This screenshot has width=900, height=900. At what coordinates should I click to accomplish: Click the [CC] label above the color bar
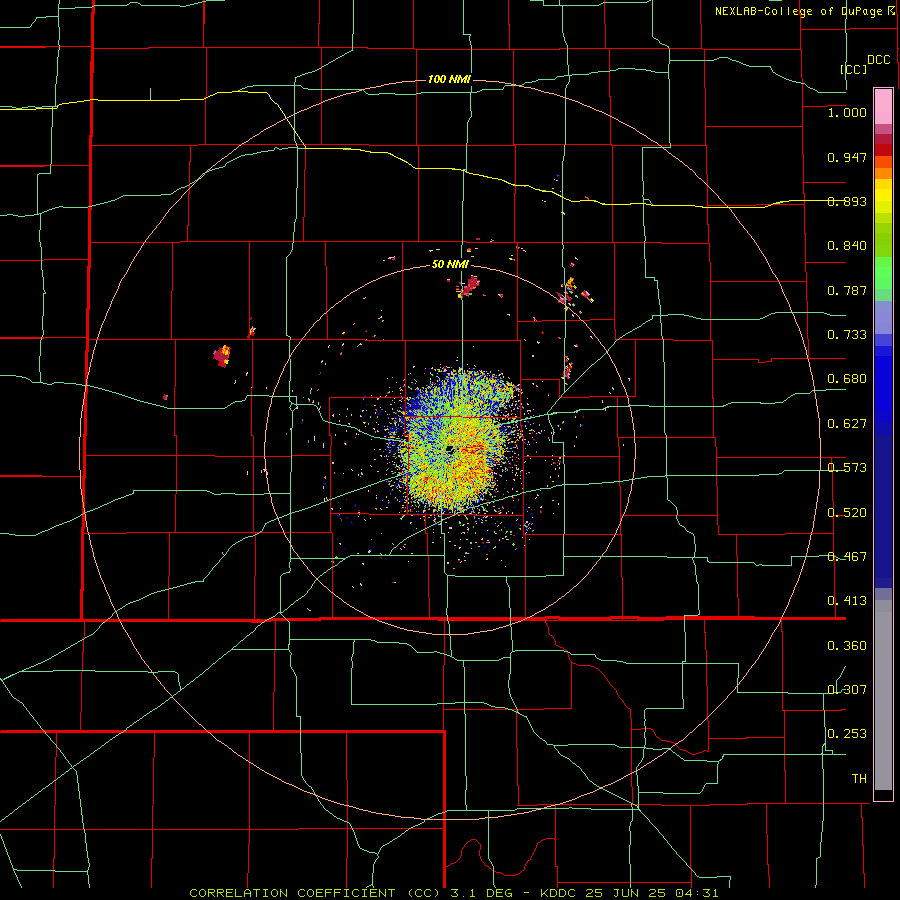click(854, 69)
